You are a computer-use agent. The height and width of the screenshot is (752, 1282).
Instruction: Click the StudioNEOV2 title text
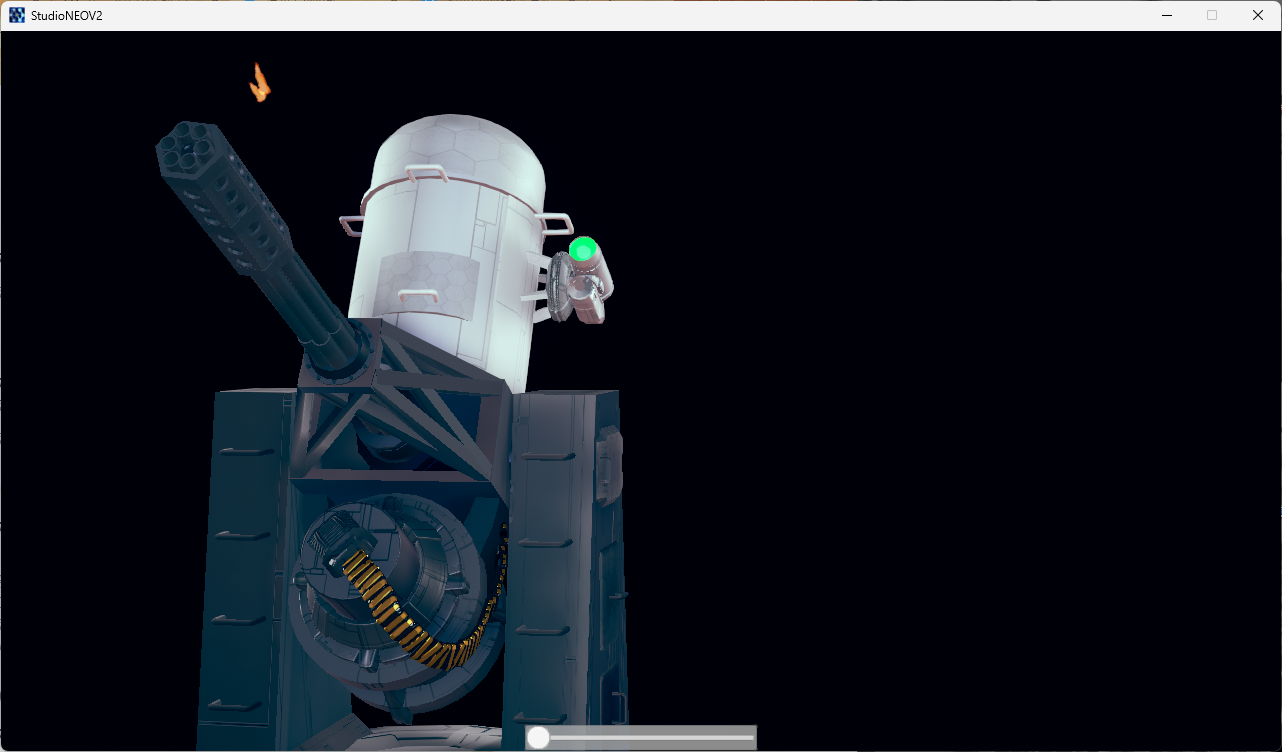coord(67,15)
